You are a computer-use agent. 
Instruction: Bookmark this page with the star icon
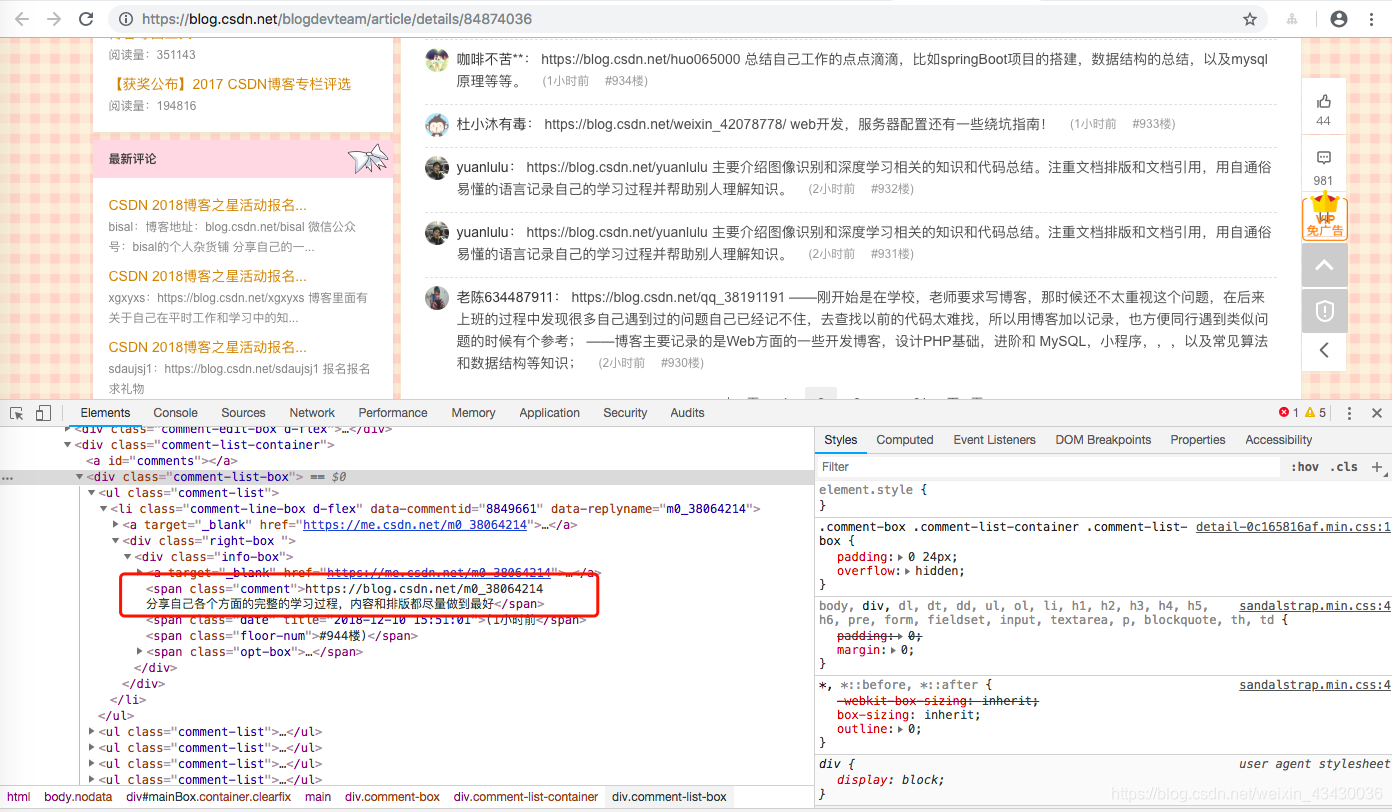click(1250, 19)
